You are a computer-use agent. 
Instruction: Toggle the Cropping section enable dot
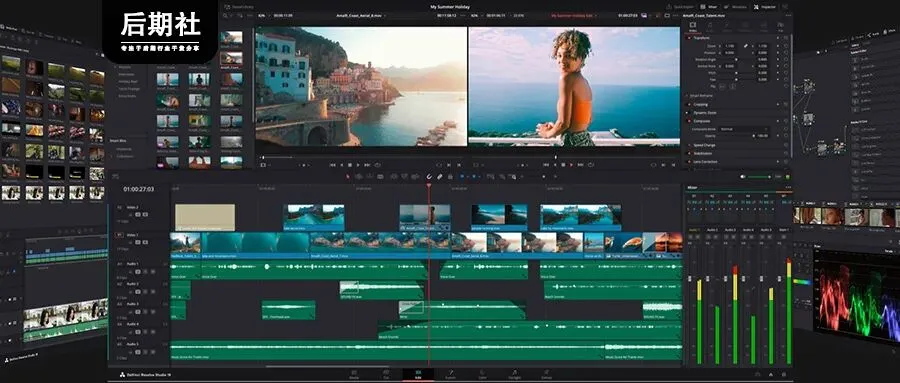click(689, 105)
